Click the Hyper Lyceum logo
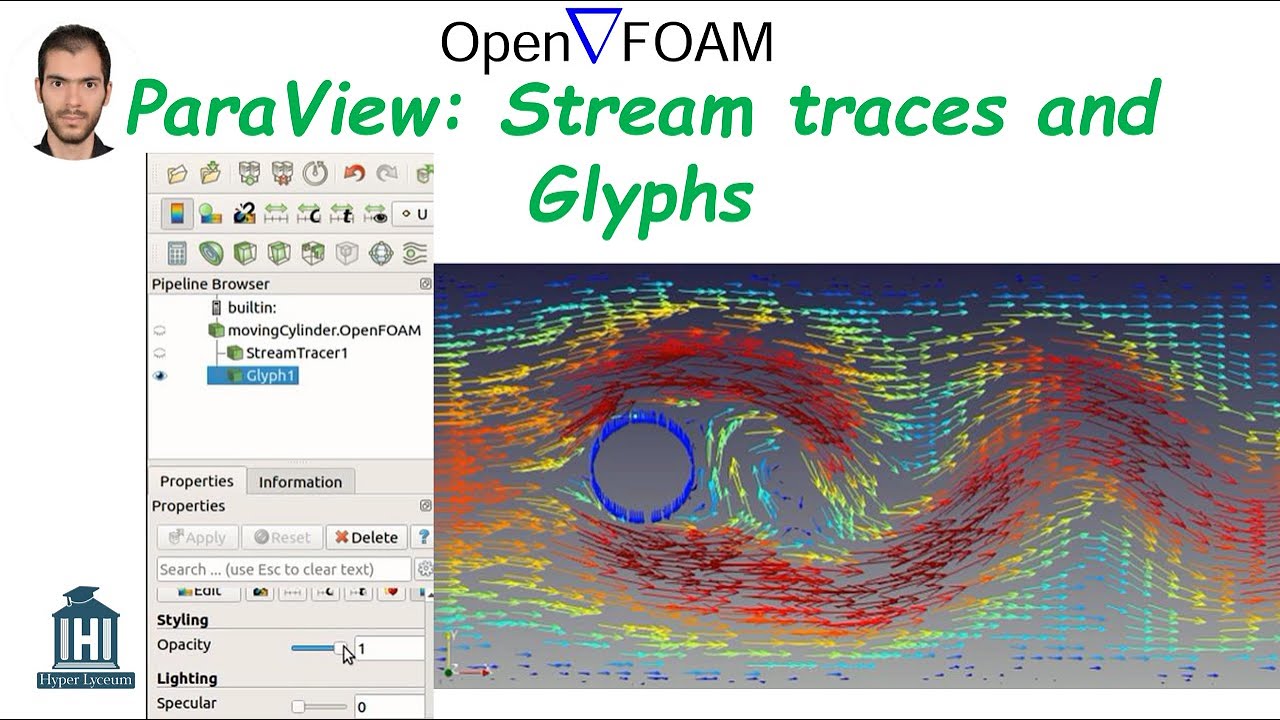The width and height of the screenshot is (1280, 720). (x=85, y=637)
